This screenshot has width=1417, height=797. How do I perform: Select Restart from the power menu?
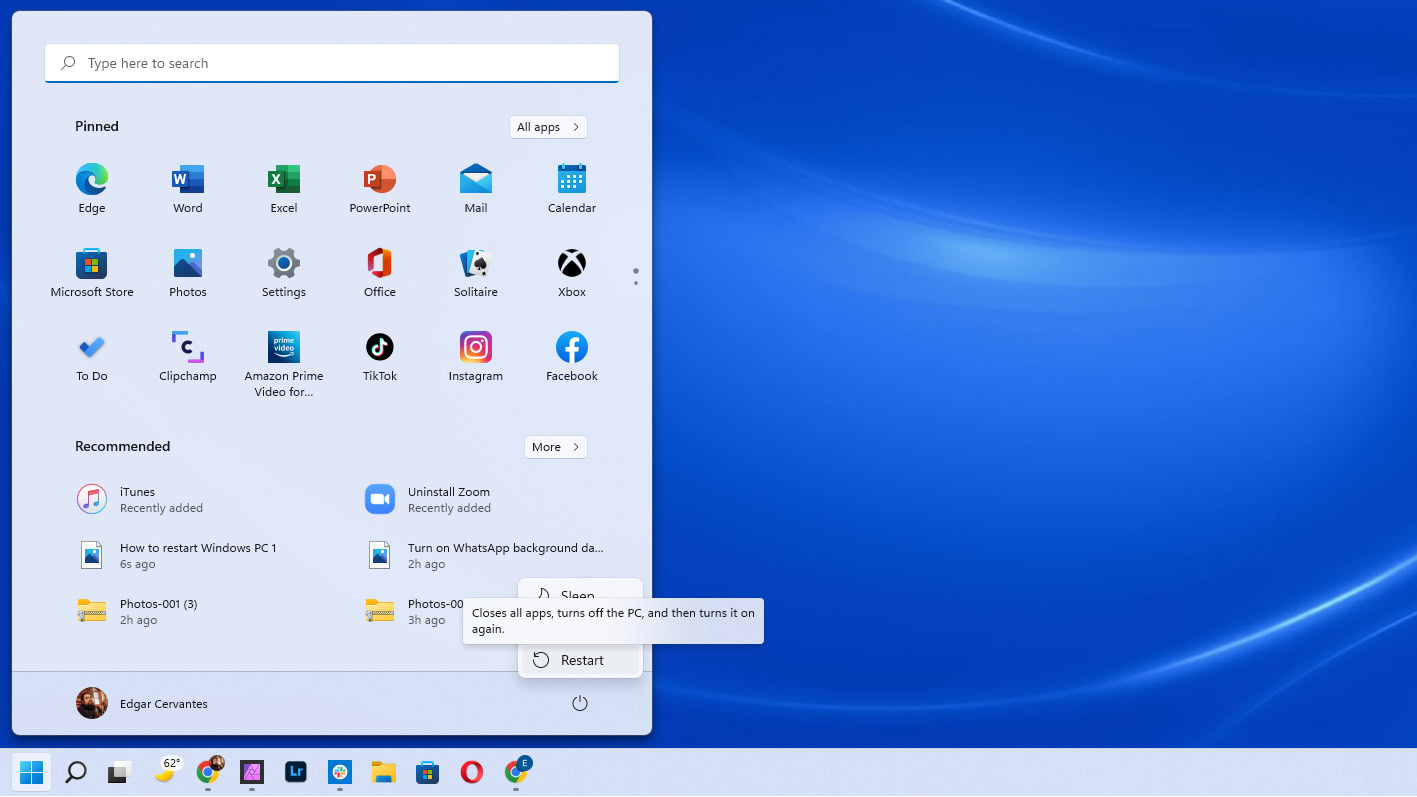tap(581, 660)
